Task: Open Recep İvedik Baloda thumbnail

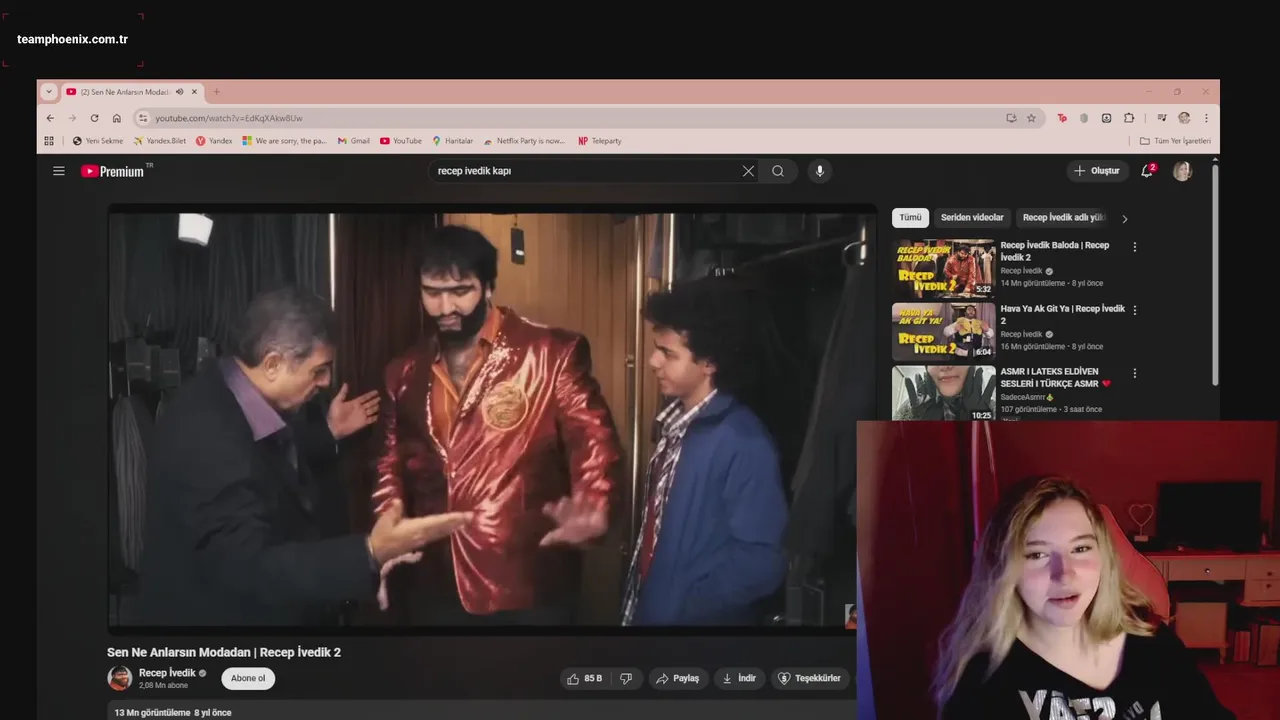Action: (944, 268)
